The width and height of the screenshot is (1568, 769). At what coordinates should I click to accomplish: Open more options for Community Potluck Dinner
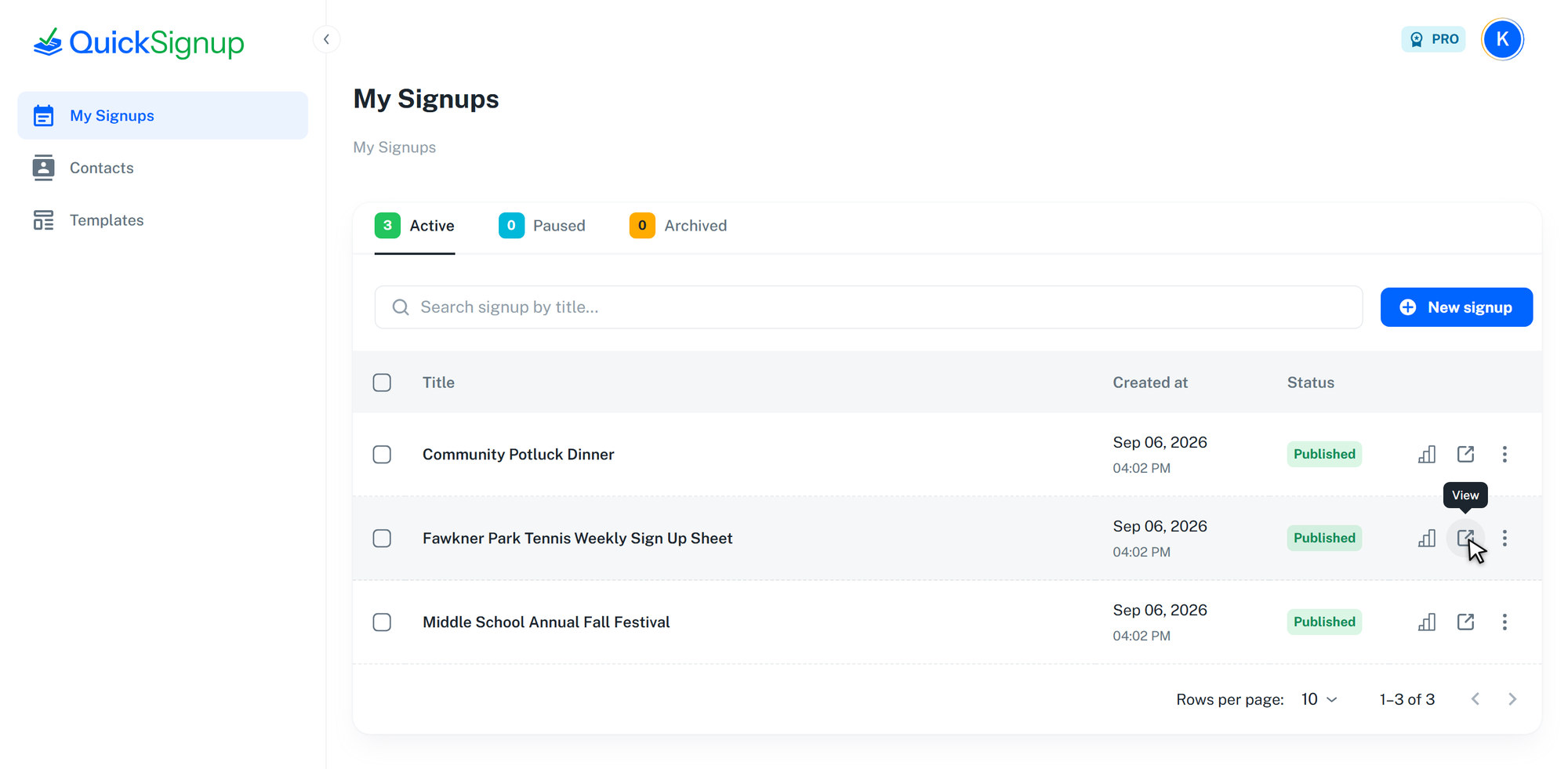click(x=1504, y=455)
